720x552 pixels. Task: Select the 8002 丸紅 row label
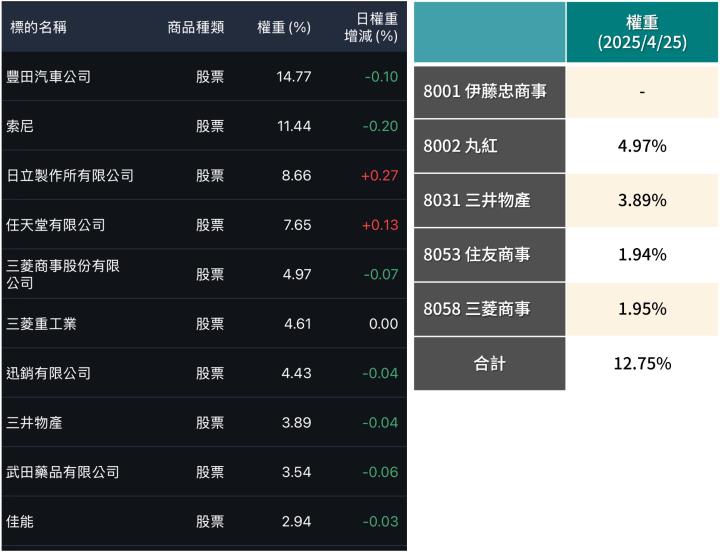pyautogui.click(x=460, y=146)
